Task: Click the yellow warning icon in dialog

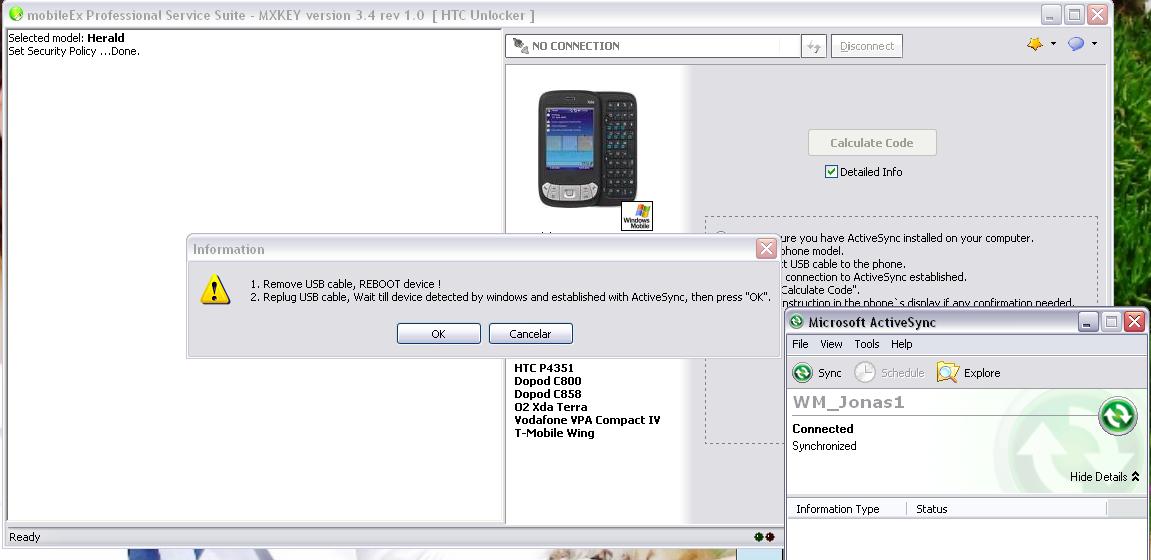Action: point(215,290)
